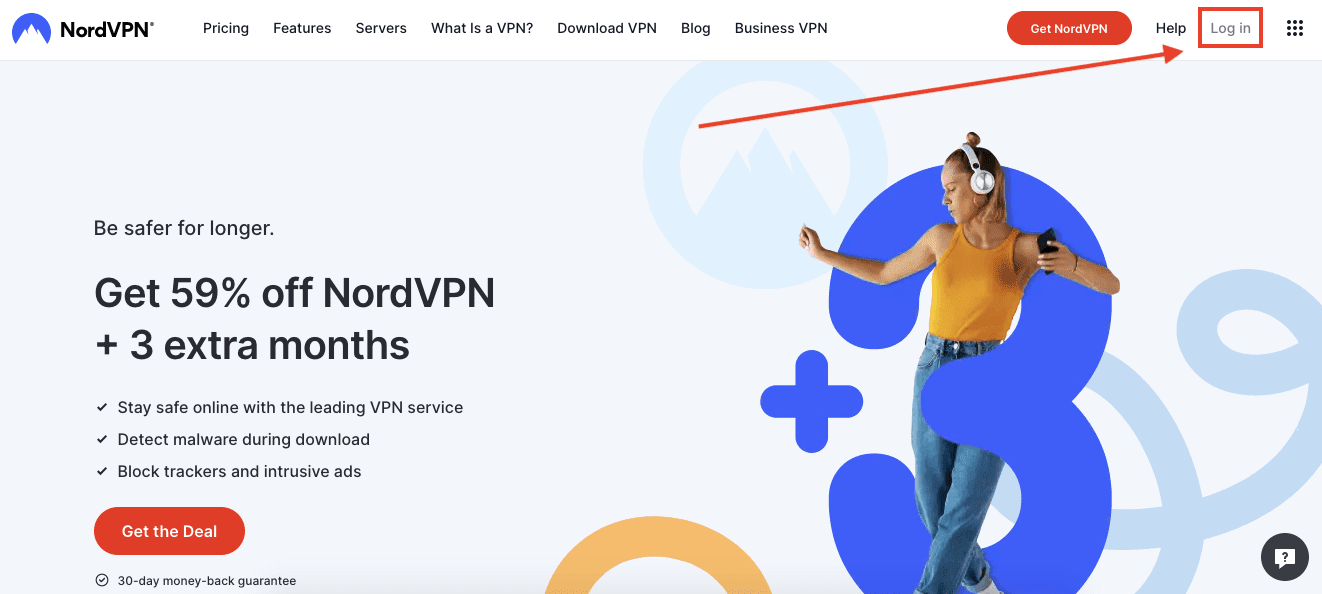Click the Get NordVPN button

tap(1069, 28)
